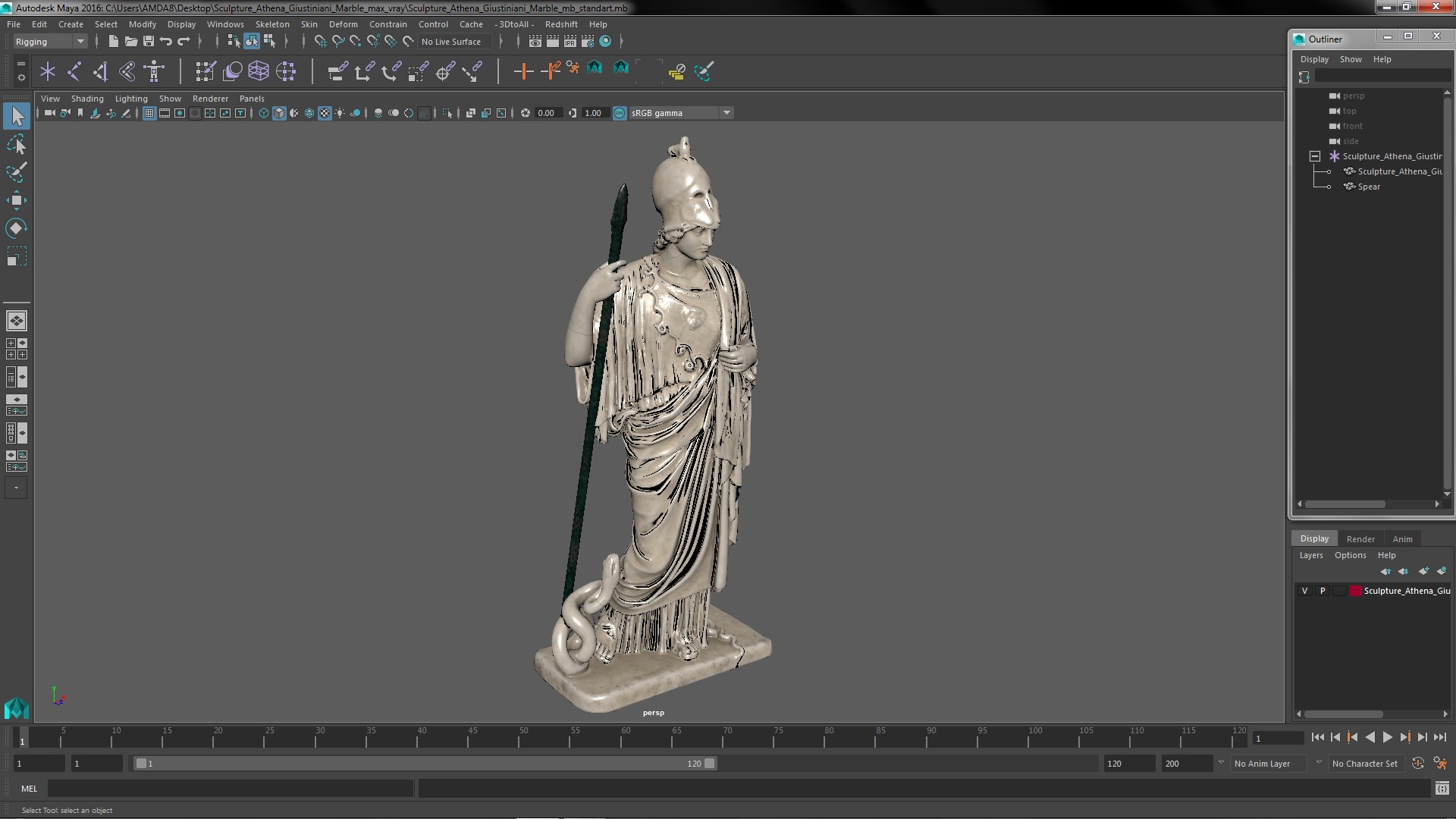Viewport: 1456px width, 819px height.
Task: Open the Outliner Display menu
Action: tap(1314, 59)
